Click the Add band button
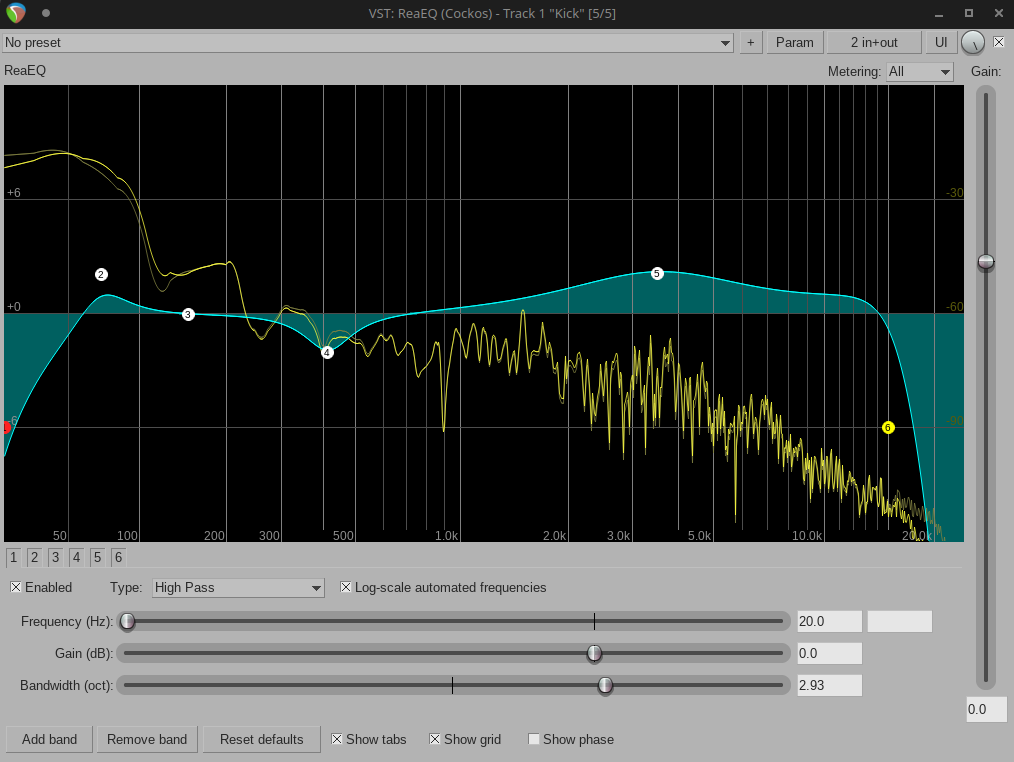 click(x=49, y=739)
